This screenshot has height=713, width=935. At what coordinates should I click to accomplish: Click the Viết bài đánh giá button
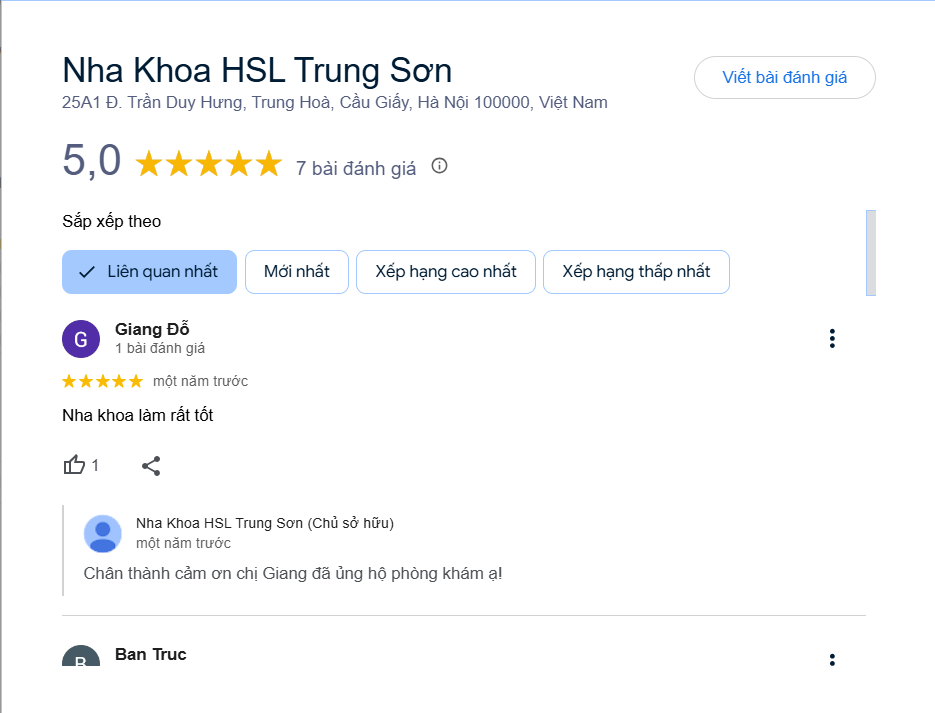pyautogui.click(x=784, y=77)
